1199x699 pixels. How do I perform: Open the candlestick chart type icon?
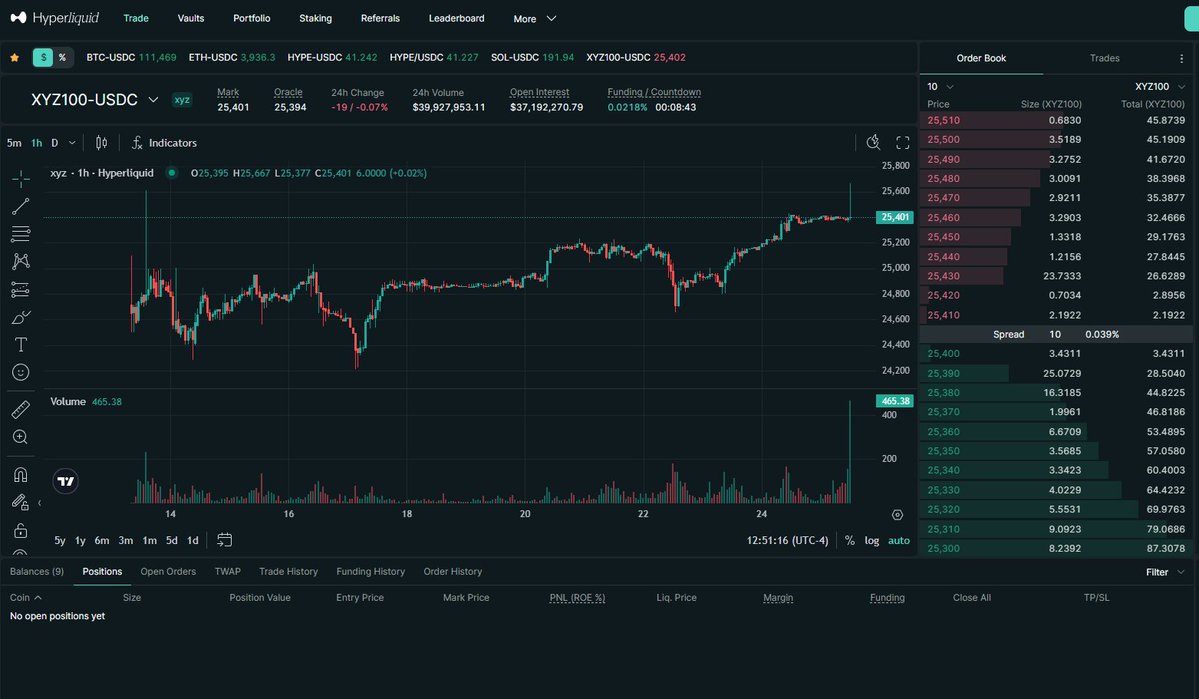click(x=101, y=143)
